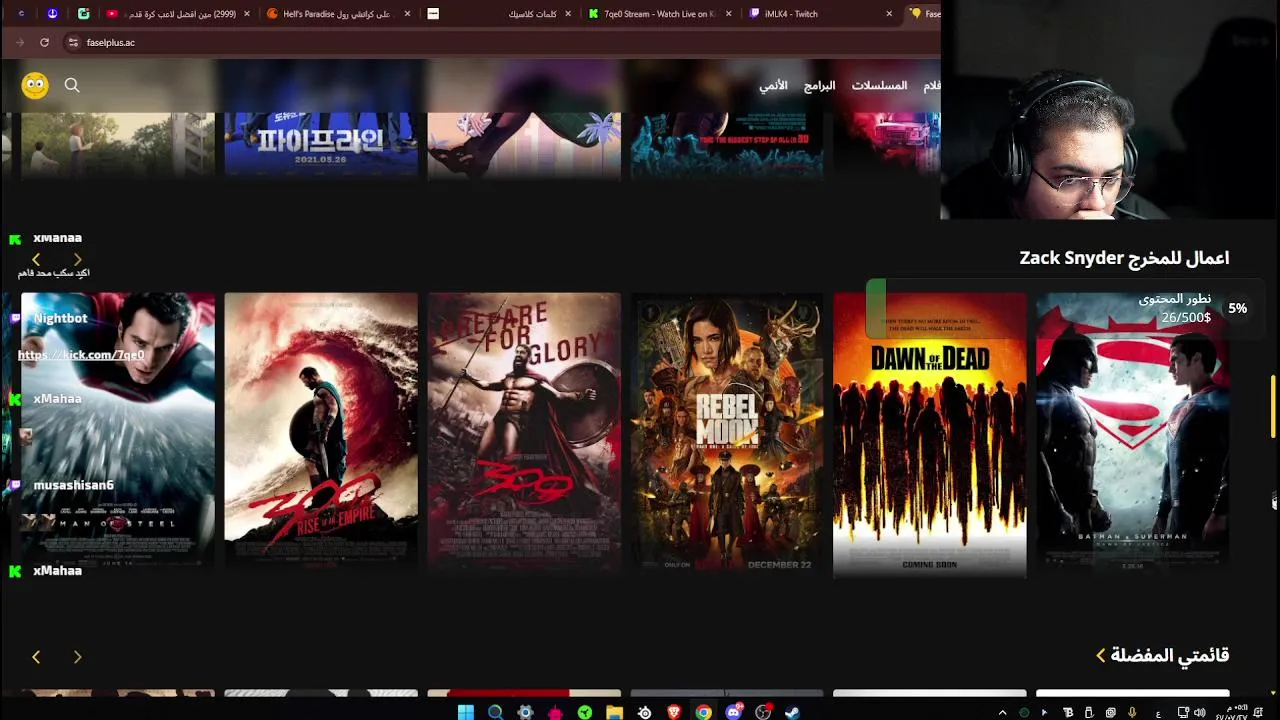Click the microphone icon in system tray
Screen dimensions: 1280x720
(1132, 713)
